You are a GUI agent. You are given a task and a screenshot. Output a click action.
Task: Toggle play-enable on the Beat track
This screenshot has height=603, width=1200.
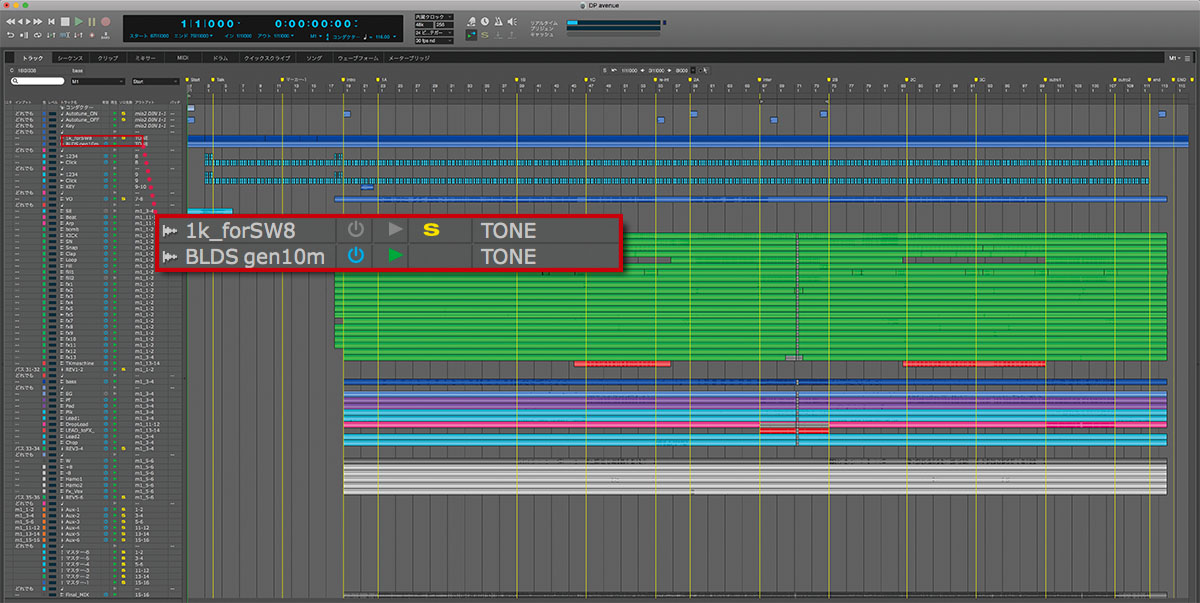tap(115, 217)
